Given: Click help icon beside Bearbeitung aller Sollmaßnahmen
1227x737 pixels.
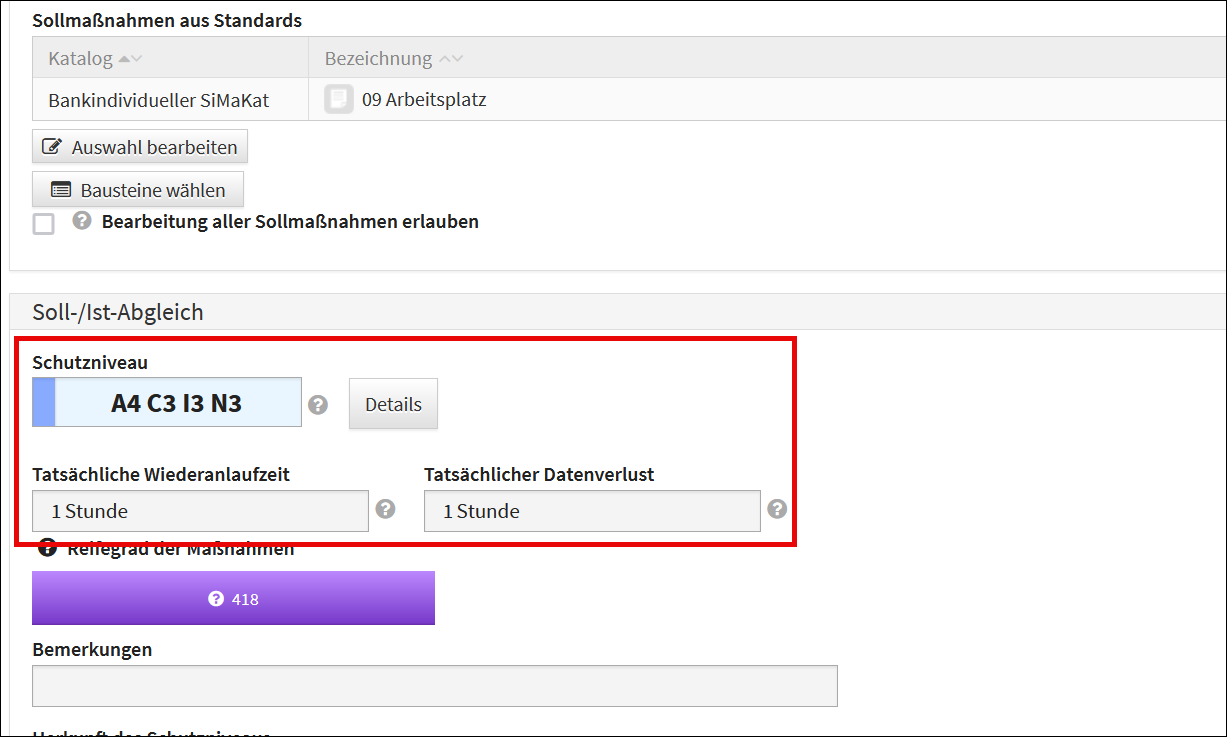Looking at the screenshot, I should point(82,221).
